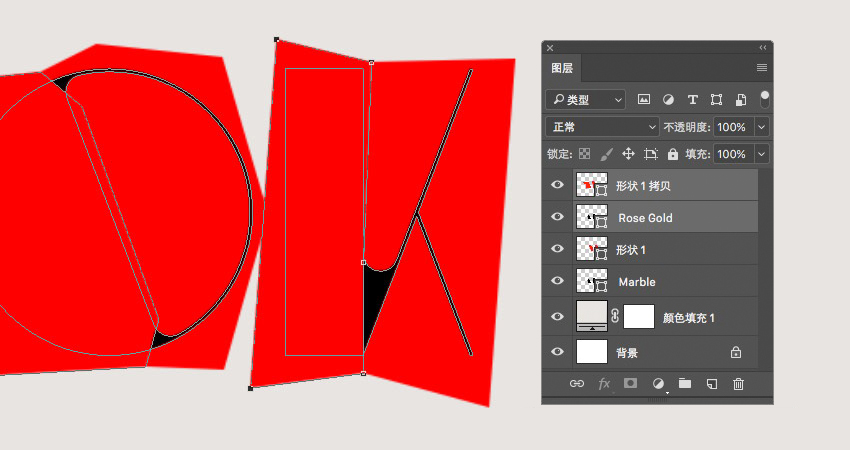
Task: Click the bottom-left path anchor point
Action: point(250,388)
